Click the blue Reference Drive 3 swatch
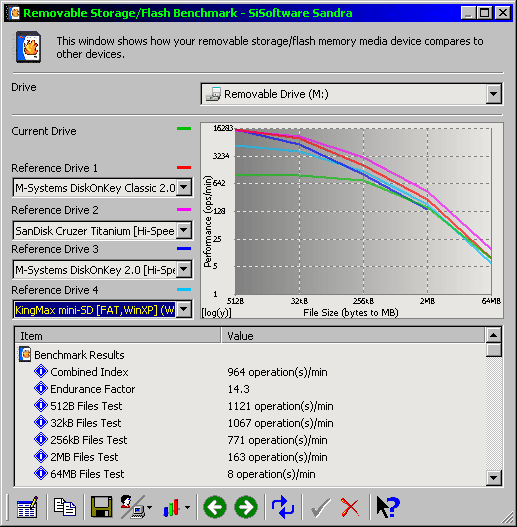 184,249
